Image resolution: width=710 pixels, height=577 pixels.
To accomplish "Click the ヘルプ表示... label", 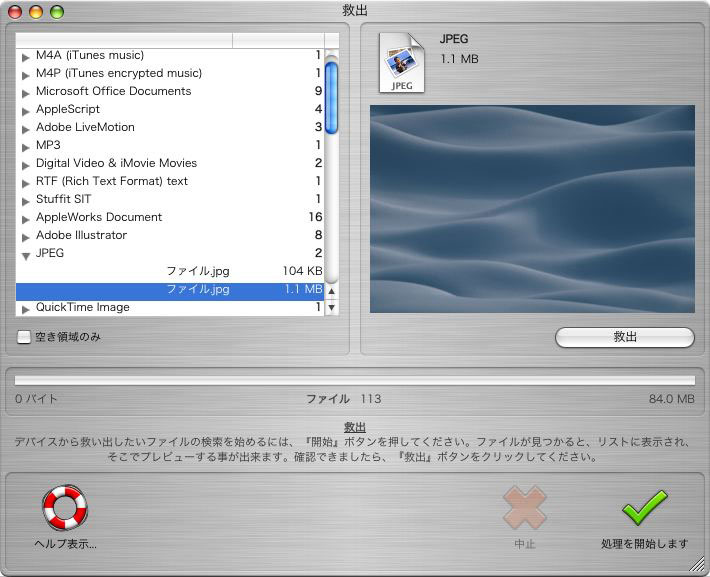I will pyautogui.click(x=66, y=543).
